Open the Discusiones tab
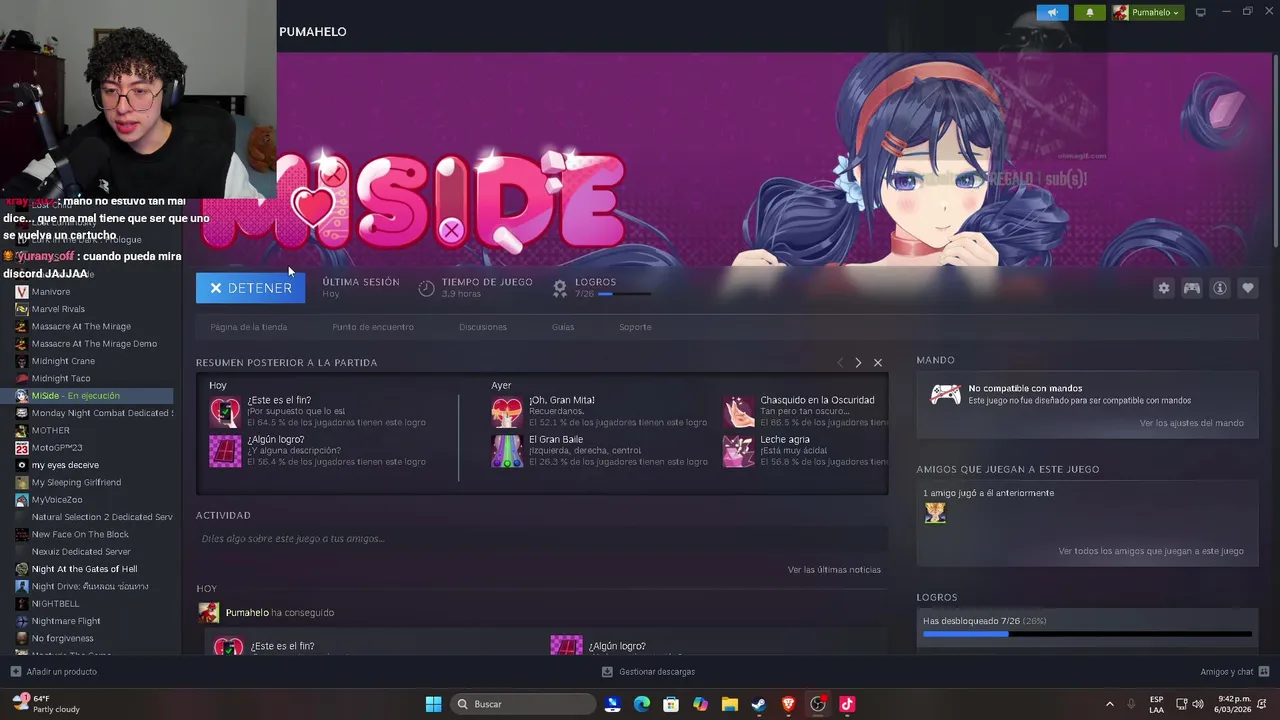The height and width of the screenshot is (720, 1280). 483,327
